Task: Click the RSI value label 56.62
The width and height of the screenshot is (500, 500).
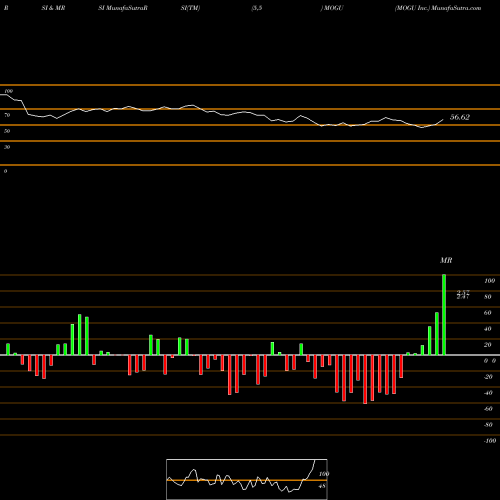Action: tap(460, 117)
